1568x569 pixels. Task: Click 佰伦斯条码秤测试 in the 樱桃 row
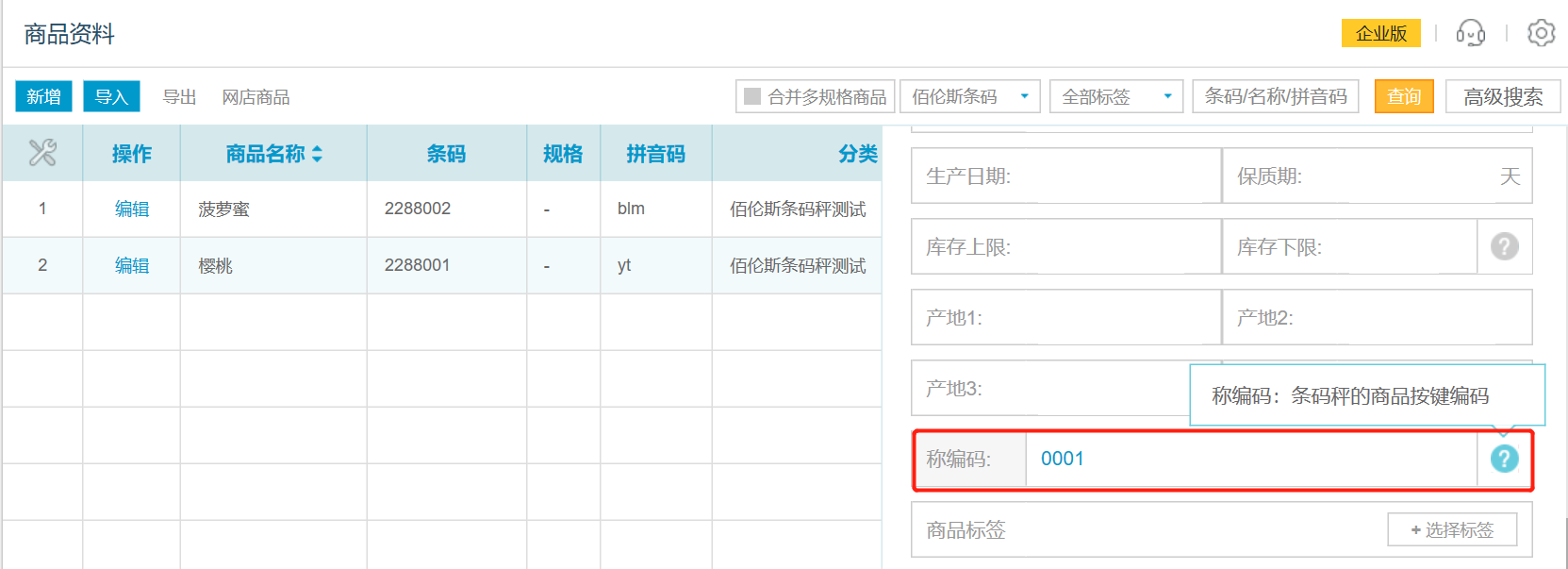point(798,265)
